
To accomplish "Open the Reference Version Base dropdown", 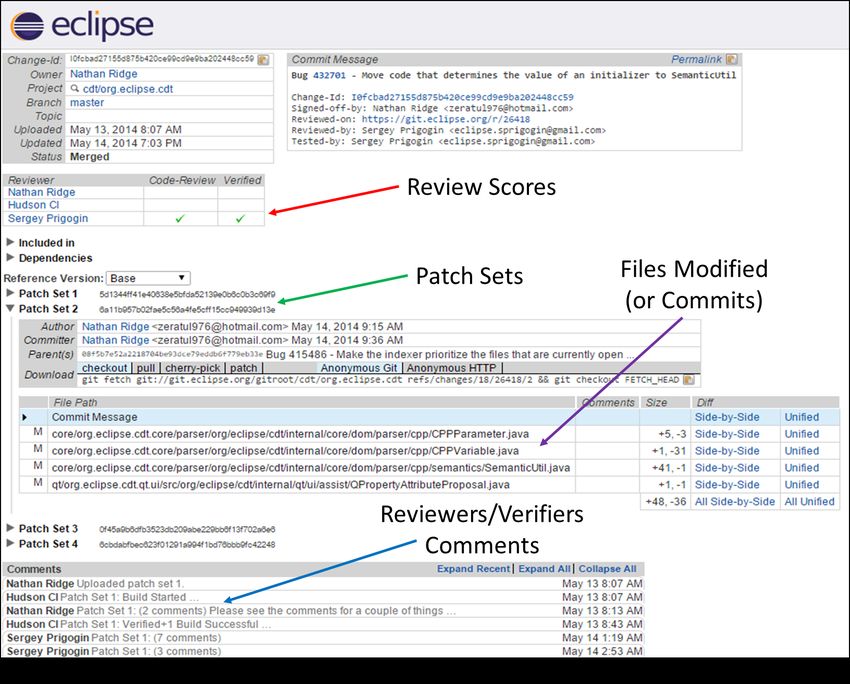I will [148, 278].
